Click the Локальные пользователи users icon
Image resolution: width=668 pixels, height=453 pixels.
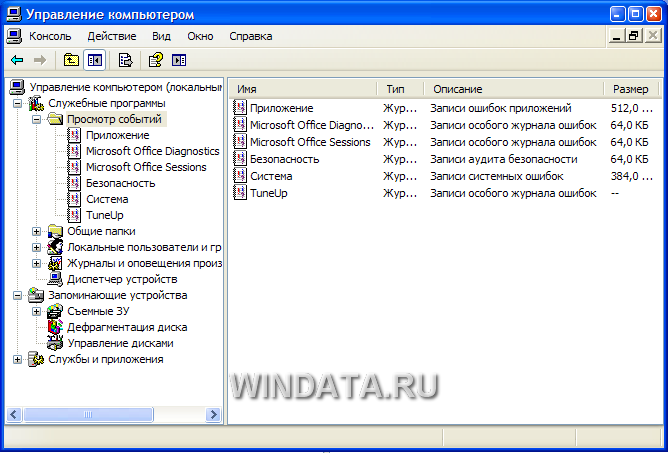(55, 247)
